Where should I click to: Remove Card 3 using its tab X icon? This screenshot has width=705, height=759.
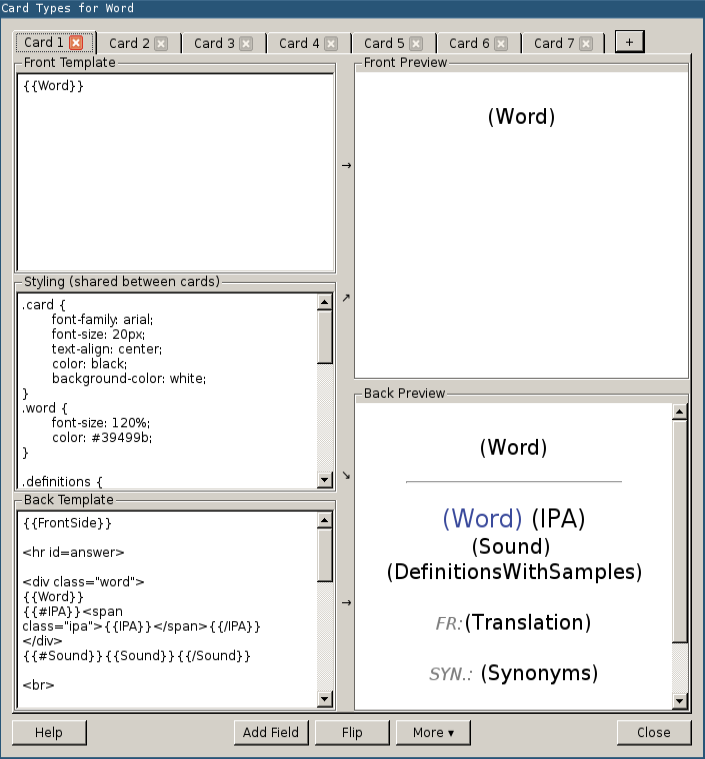tap(246, 44)
